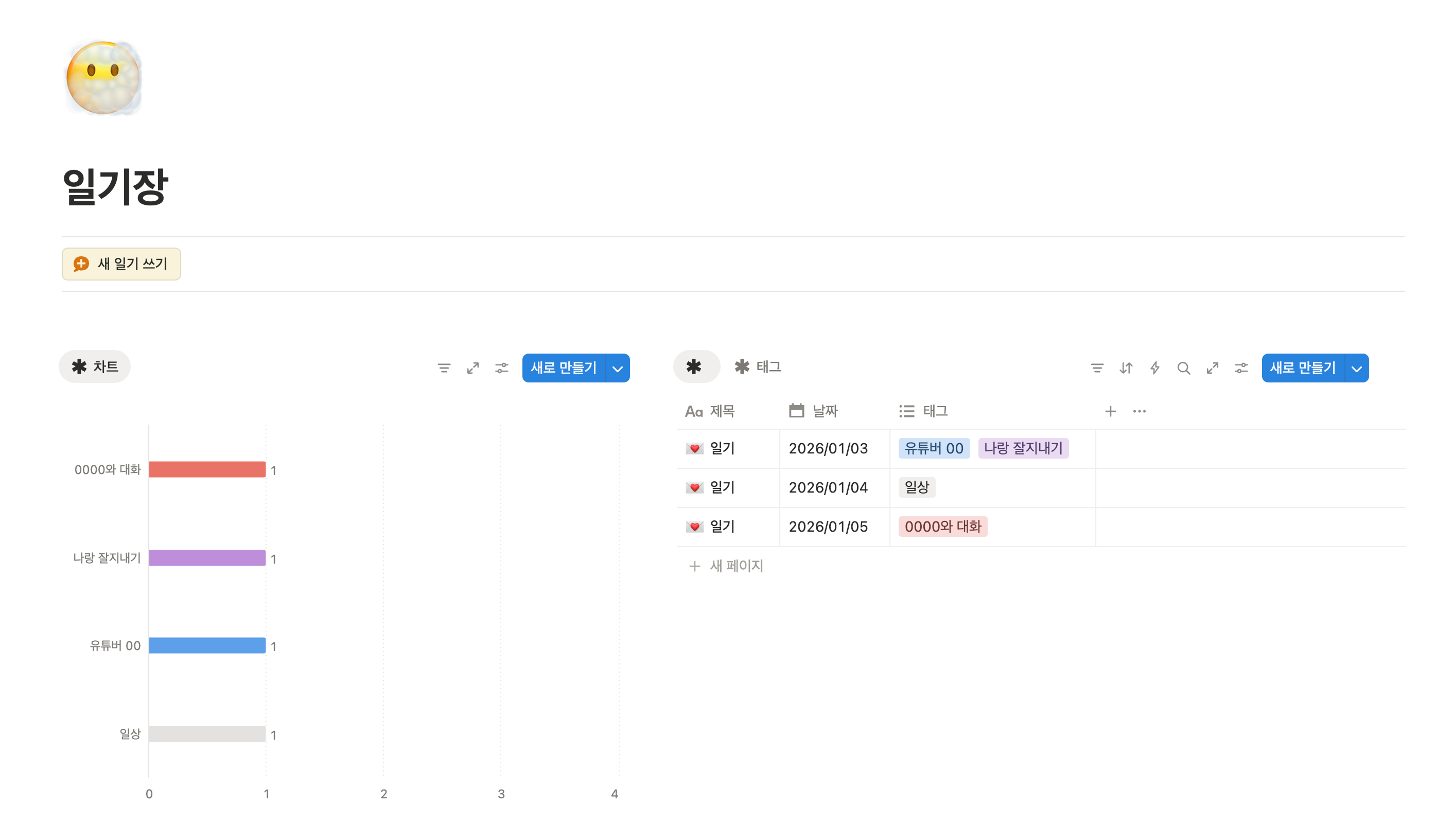Expand the chart to full page view
The image size is (1436, 840).
click(x=472, y=368)
